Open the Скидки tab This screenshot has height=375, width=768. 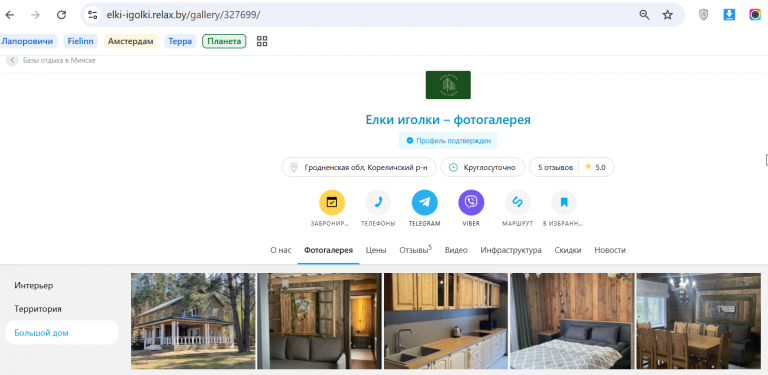coord(568,250)
